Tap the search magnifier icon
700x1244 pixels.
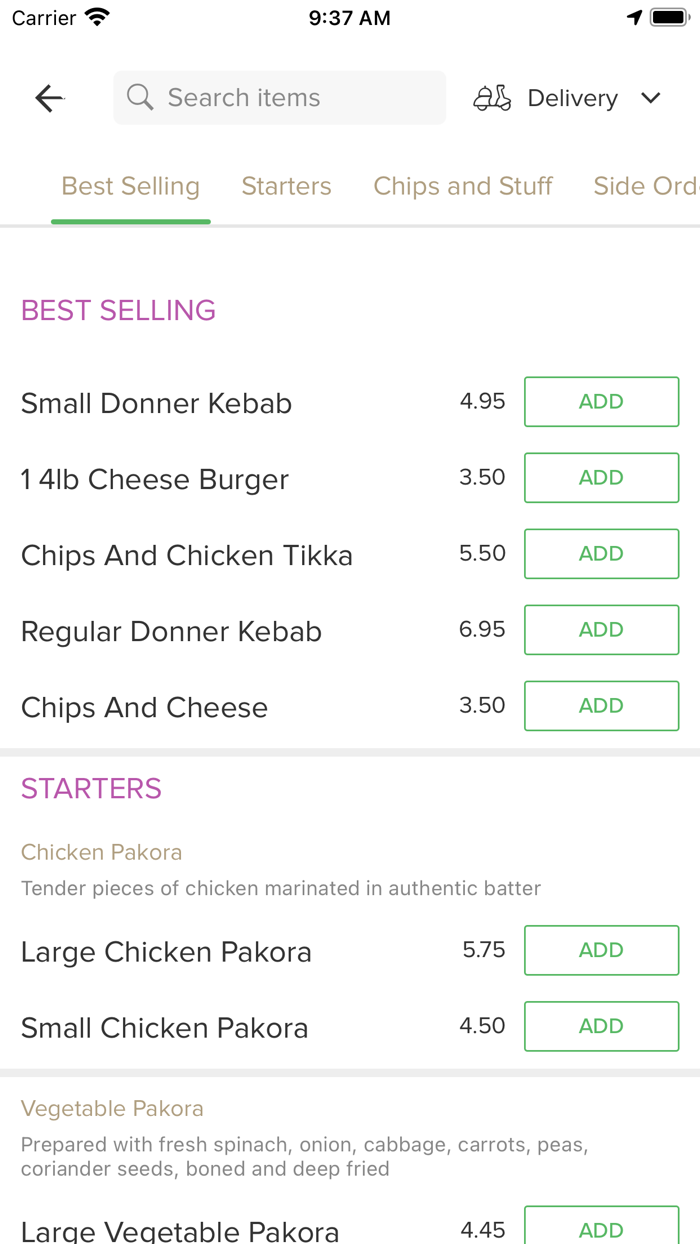(140, 98)
